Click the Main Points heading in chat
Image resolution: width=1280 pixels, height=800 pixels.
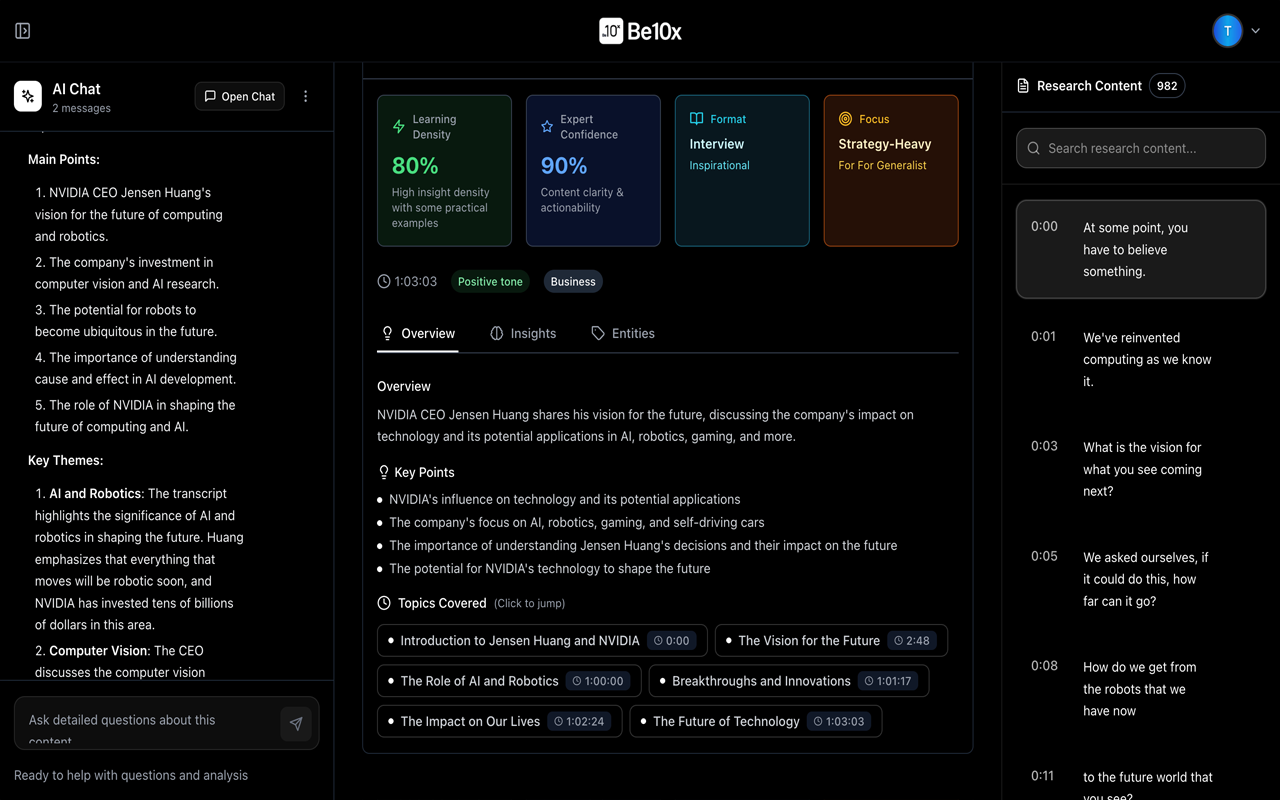tap(64, 160)
